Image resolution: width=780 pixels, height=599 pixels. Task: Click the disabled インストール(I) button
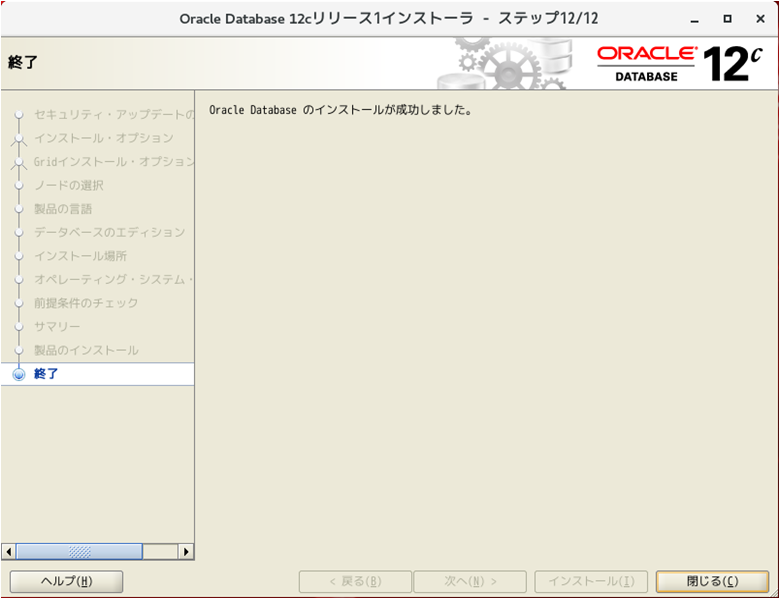591,581
